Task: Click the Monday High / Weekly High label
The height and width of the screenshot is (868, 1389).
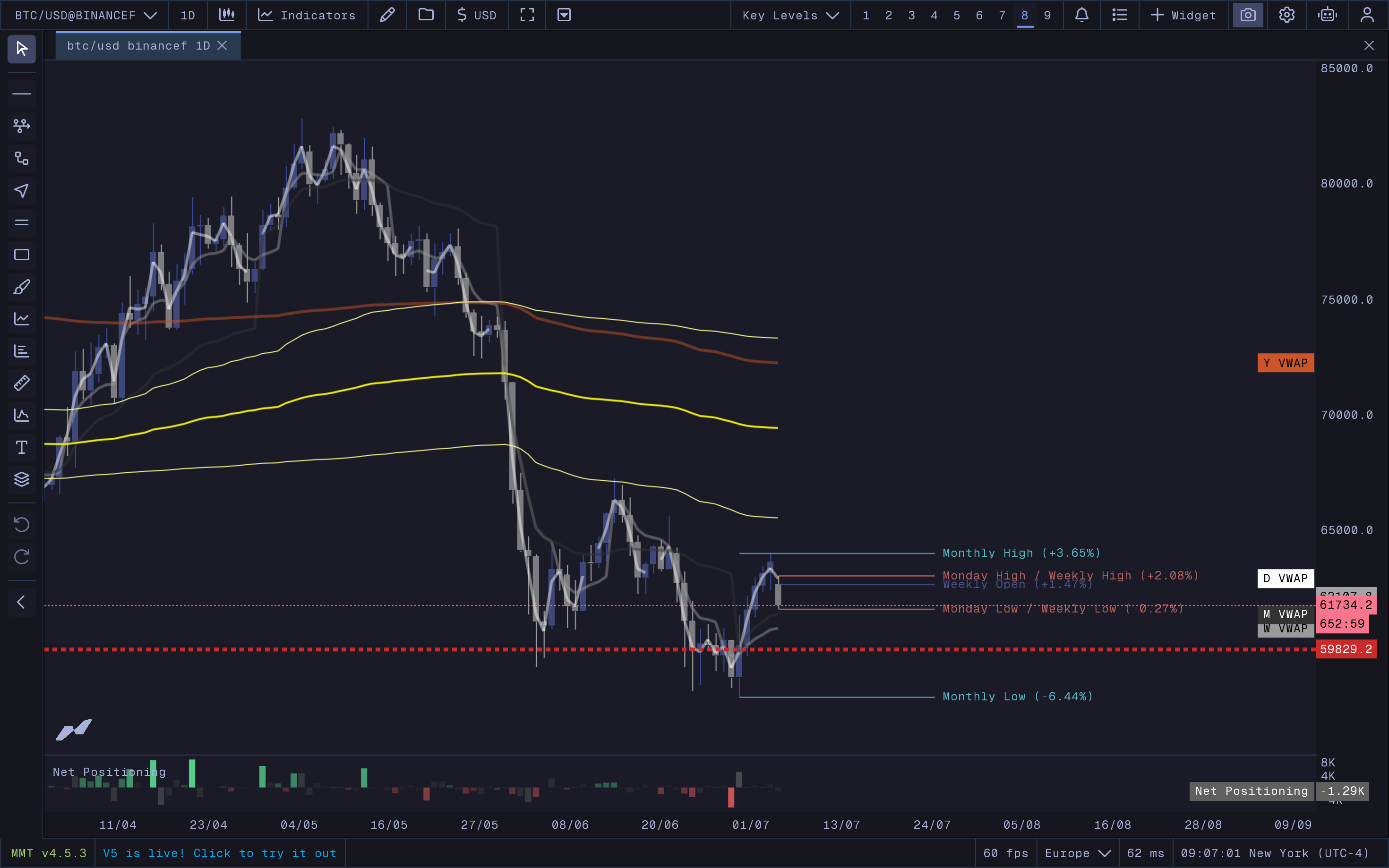Action: pyautogui.click(x=1071, y=575)
